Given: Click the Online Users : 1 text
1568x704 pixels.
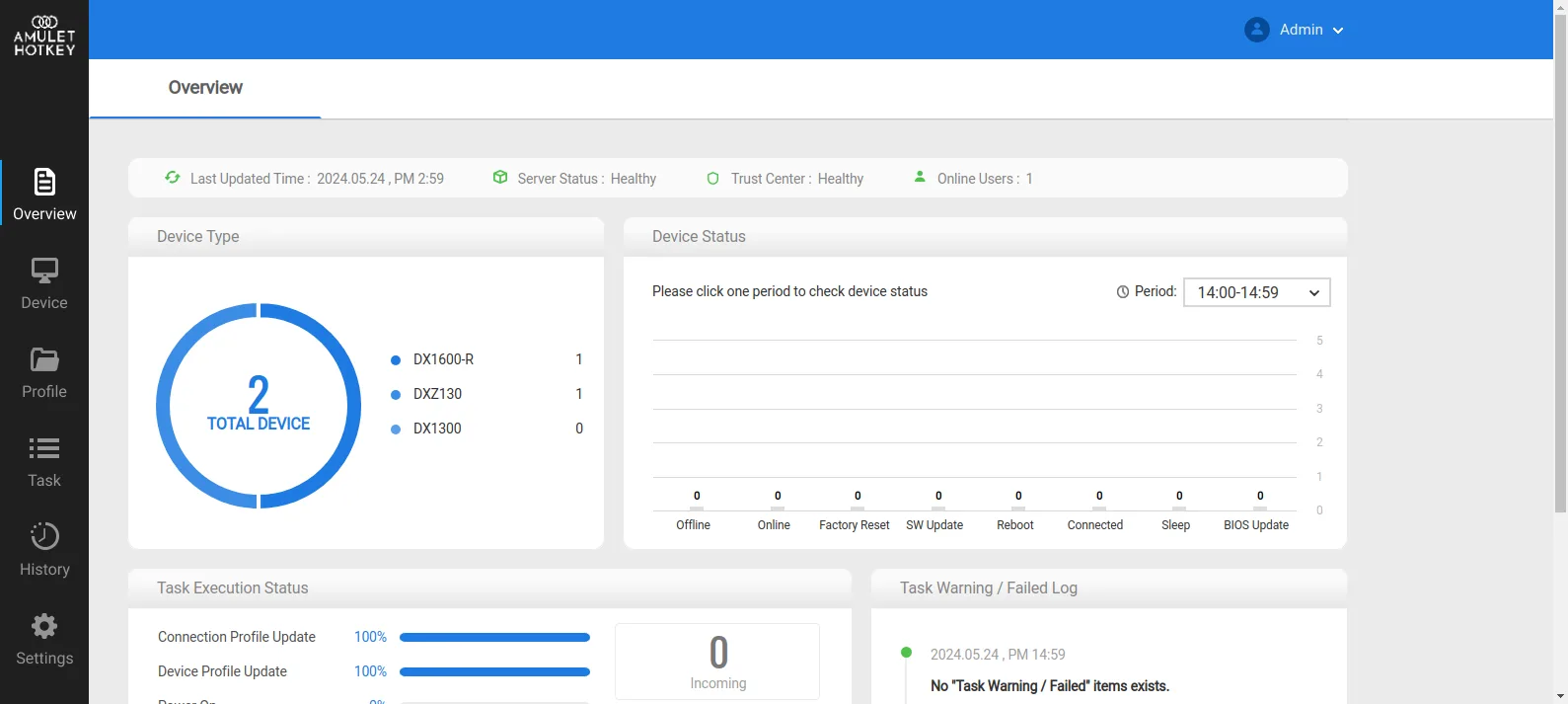Looking at the screenshot, I should [x=985, y=179].
